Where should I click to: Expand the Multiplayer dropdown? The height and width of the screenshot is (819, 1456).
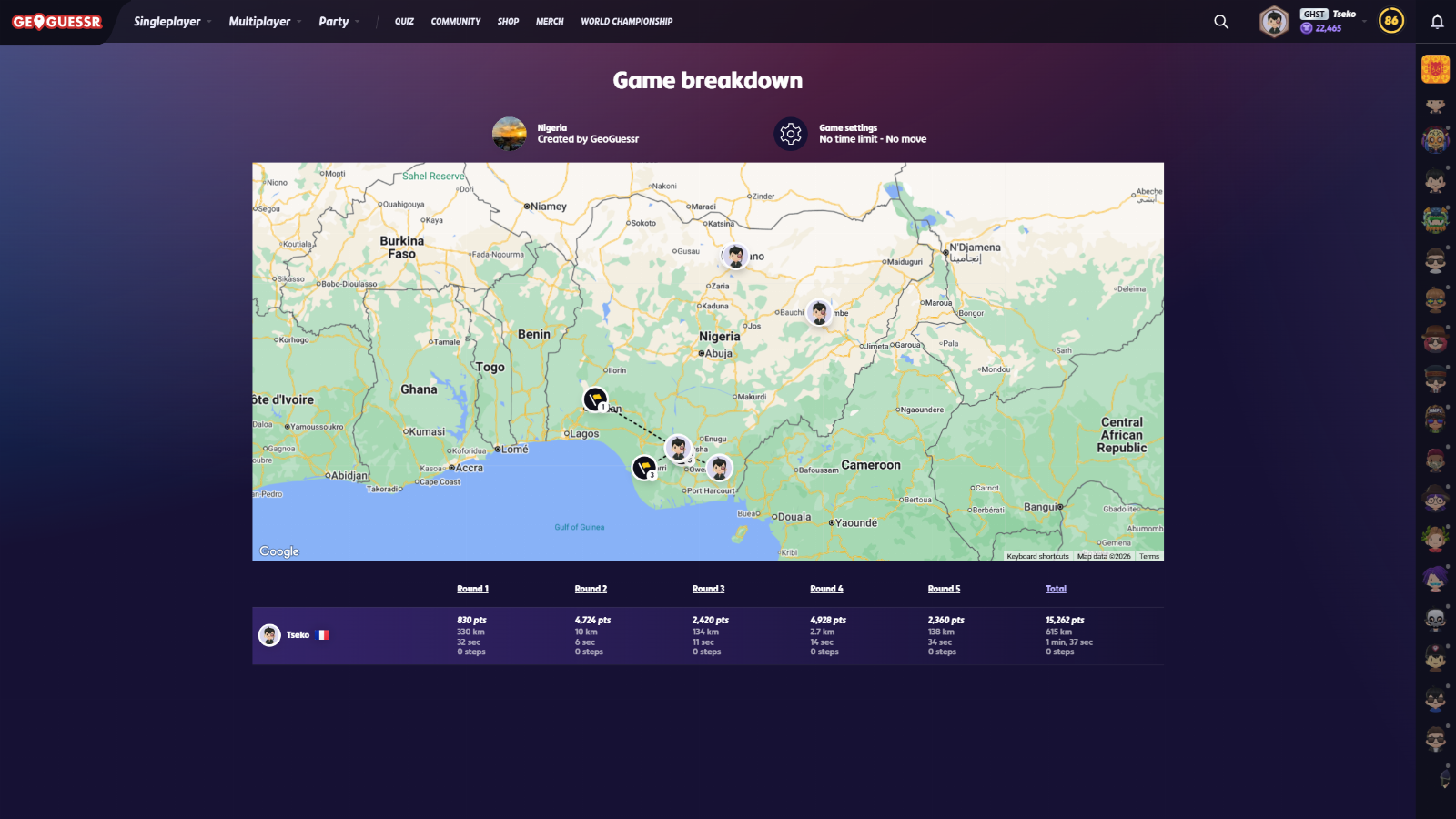(x=264, y=22)
